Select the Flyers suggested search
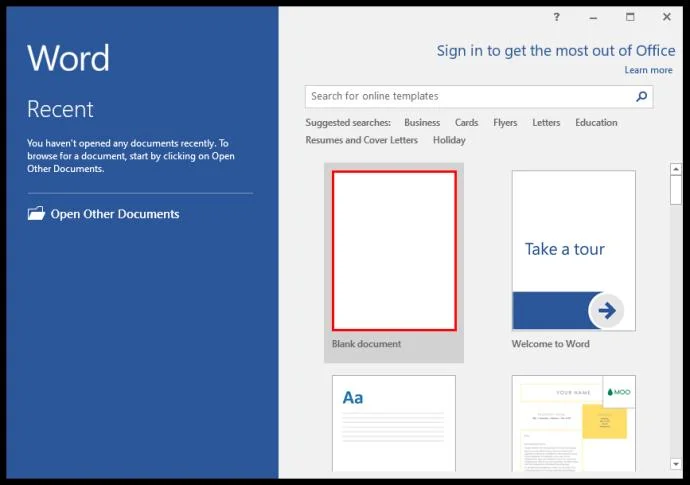The image size is (690, 485). [x=505, y=122]
